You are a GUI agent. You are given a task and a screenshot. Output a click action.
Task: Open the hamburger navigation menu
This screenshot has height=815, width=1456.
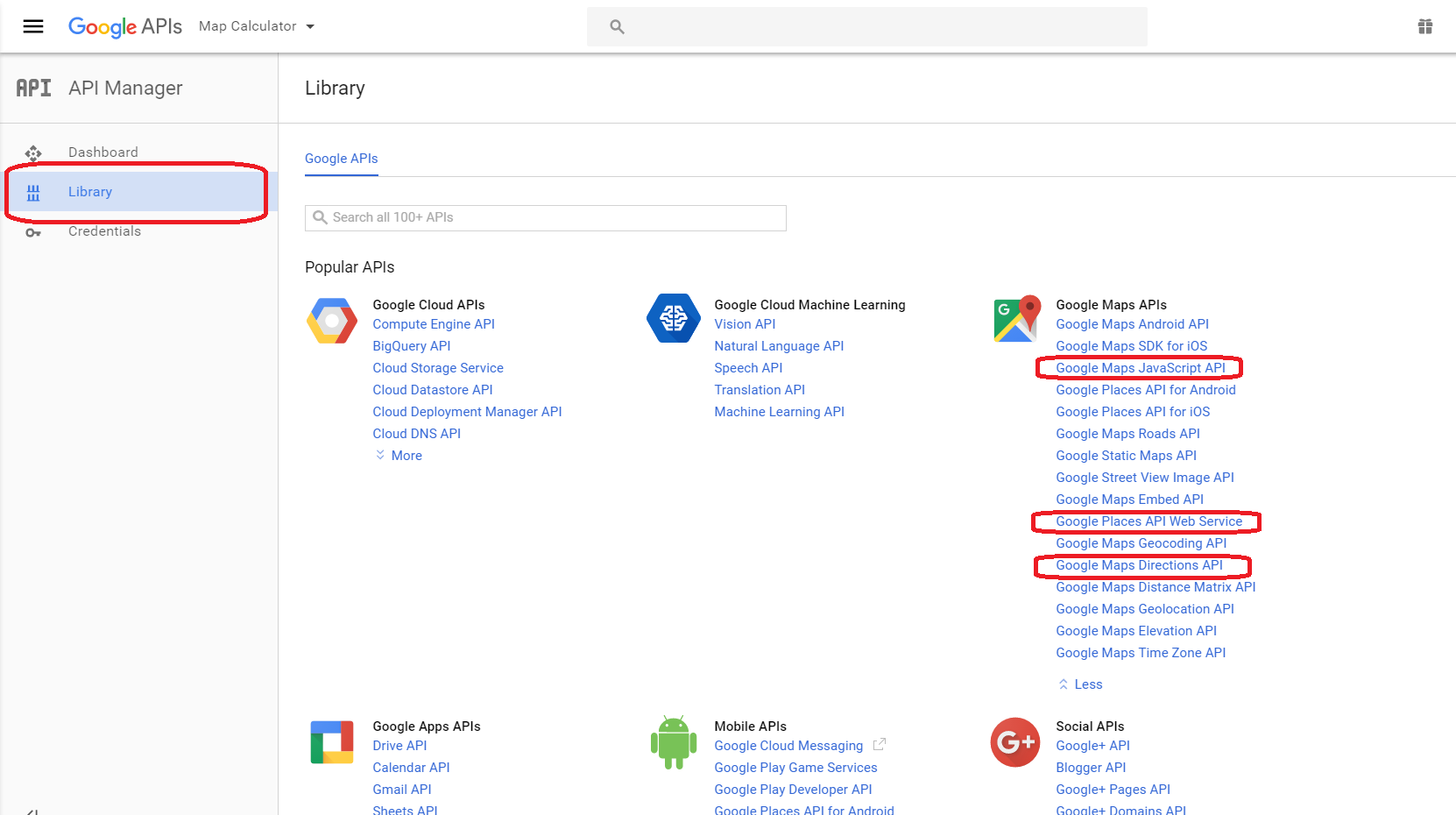[33, 26]
